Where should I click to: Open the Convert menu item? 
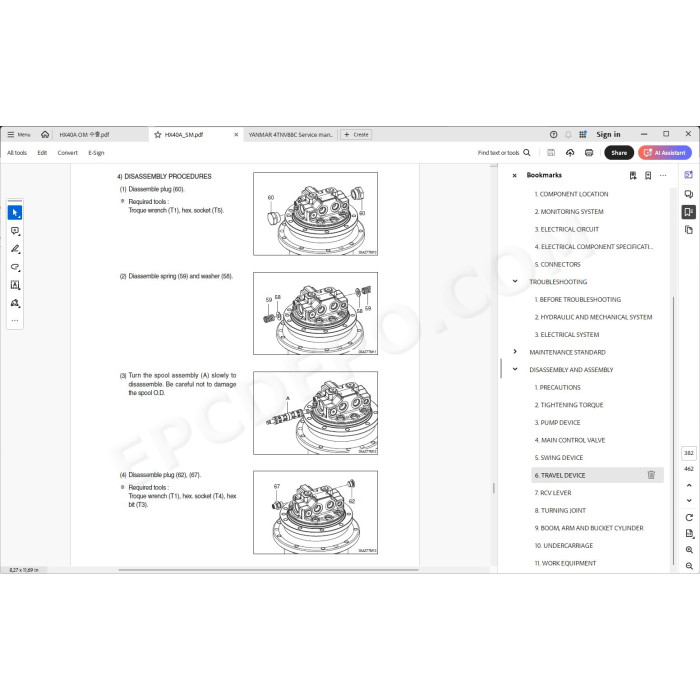[67, 153]
